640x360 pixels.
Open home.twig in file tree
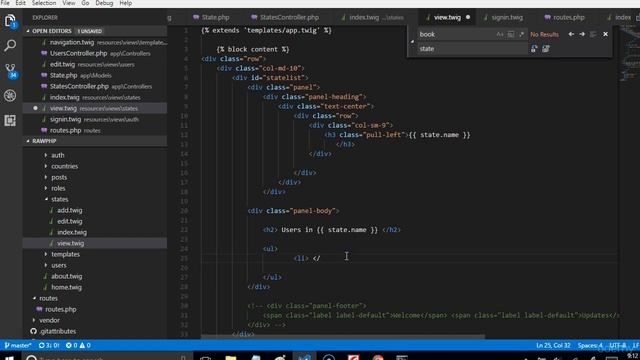[66, 287]
